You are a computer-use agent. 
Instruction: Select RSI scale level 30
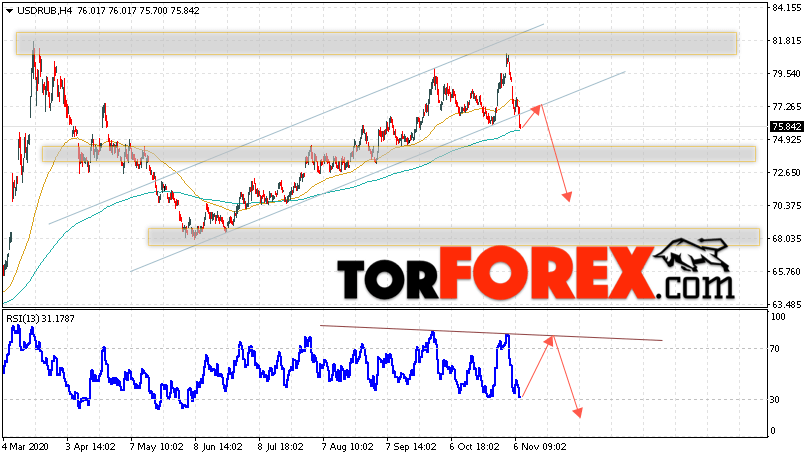775,400
